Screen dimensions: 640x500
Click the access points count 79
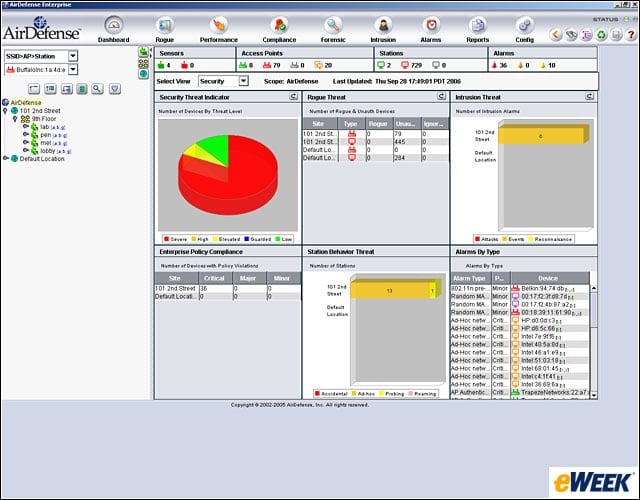276,65
